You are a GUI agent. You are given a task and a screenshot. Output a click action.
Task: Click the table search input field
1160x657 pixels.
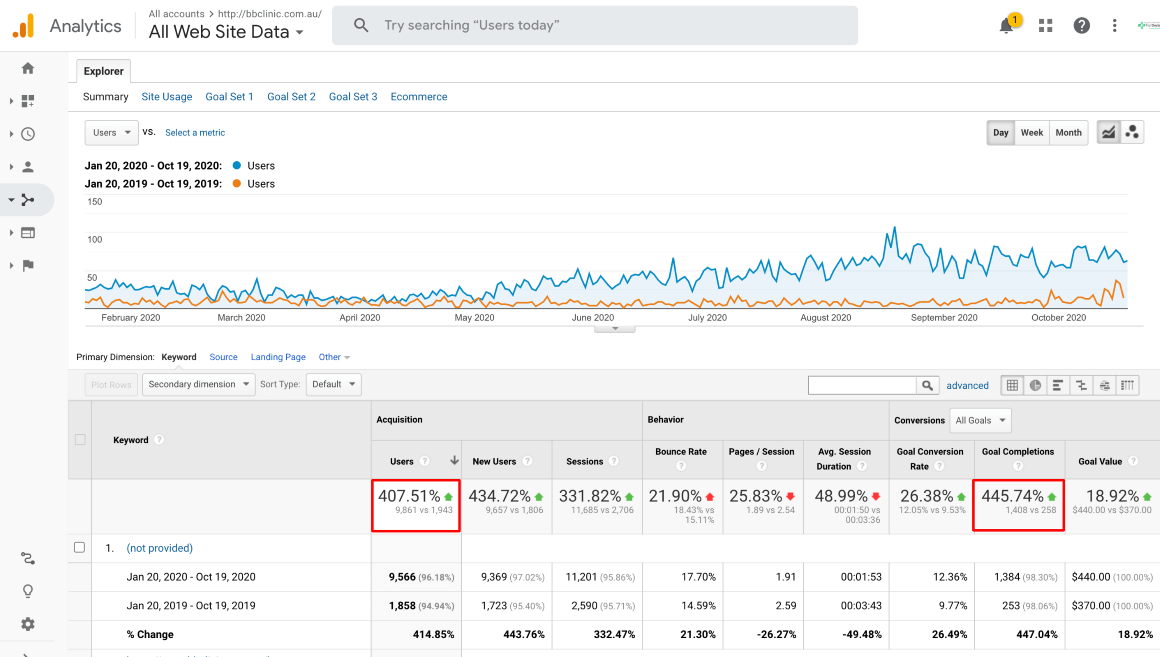pos(862,385)
